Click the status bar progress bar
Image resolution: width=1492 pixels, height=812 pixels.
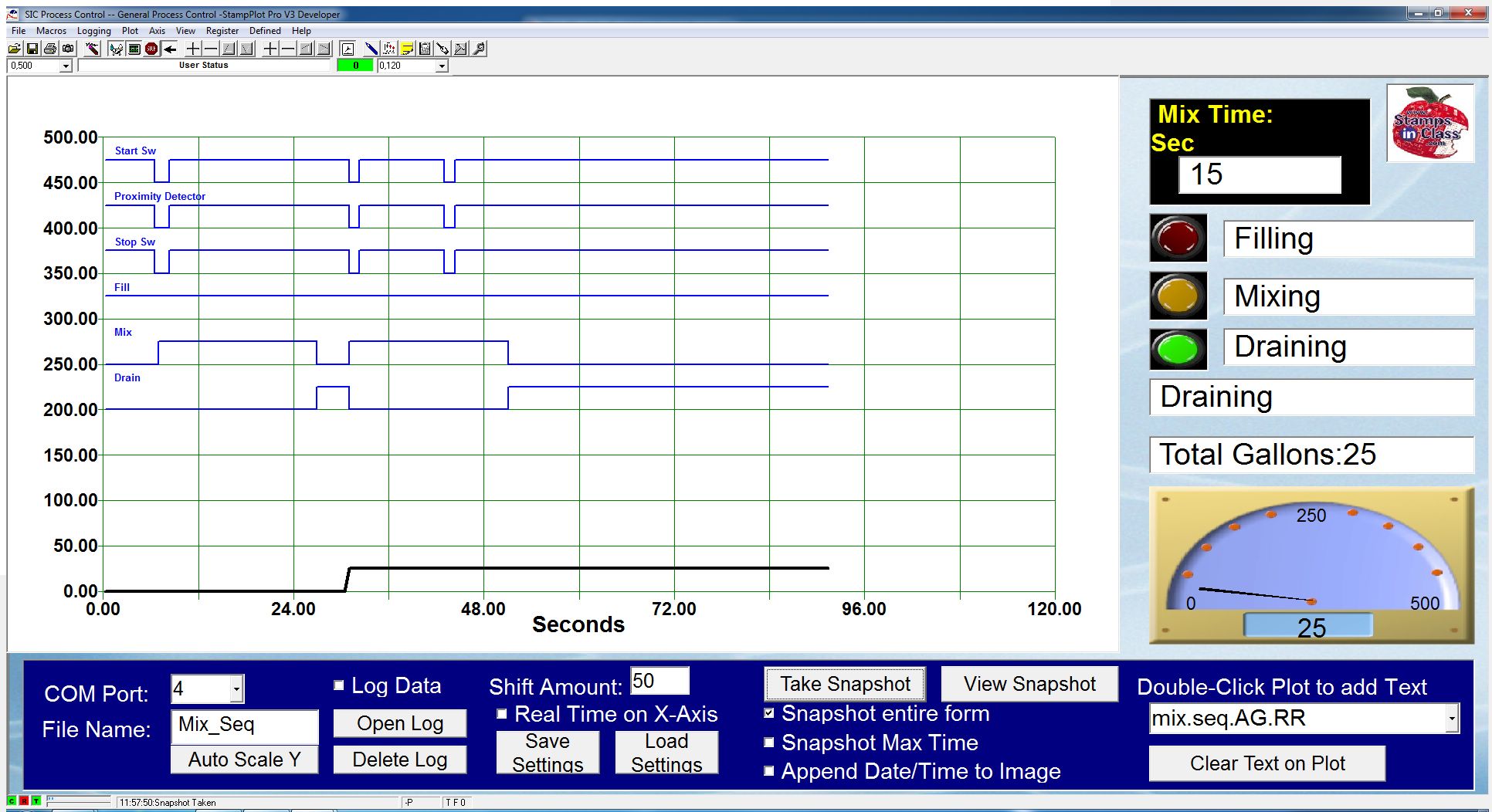click(x=79, y=801)
